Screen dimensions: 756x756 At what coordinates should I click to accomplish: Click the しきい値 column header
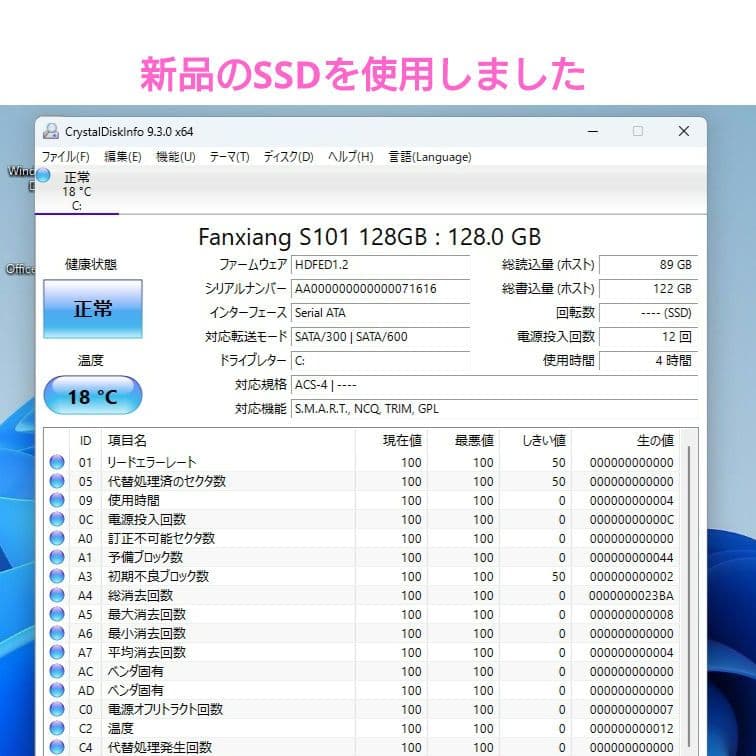(x=535, y=440)
